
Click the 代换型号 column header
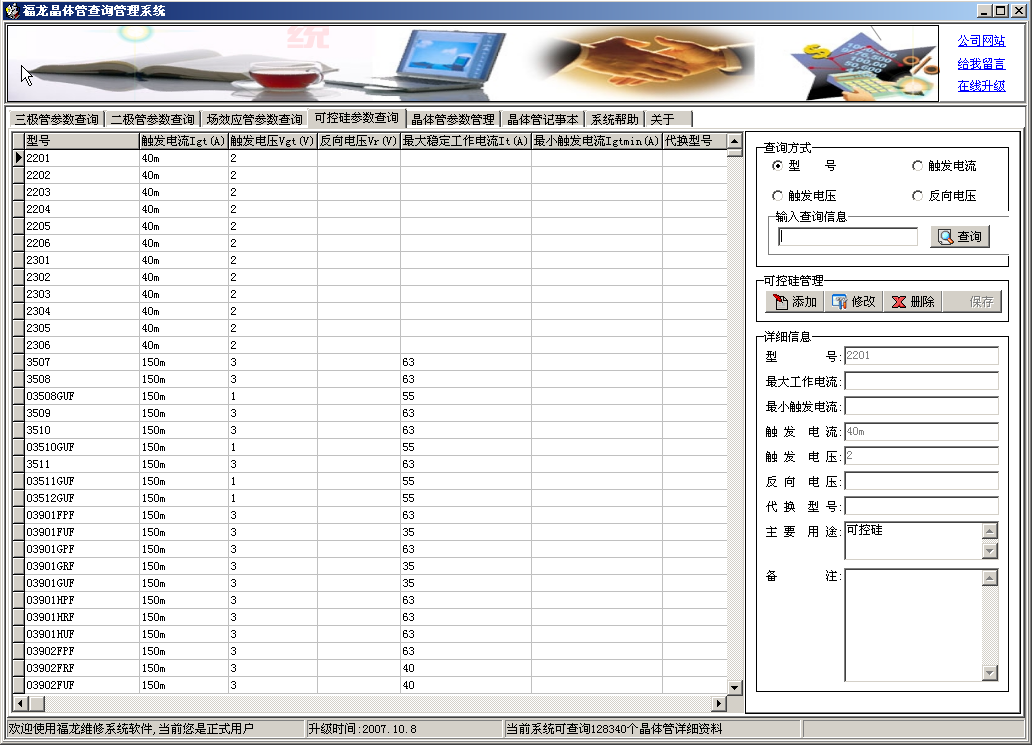click(x=694, y=141)
